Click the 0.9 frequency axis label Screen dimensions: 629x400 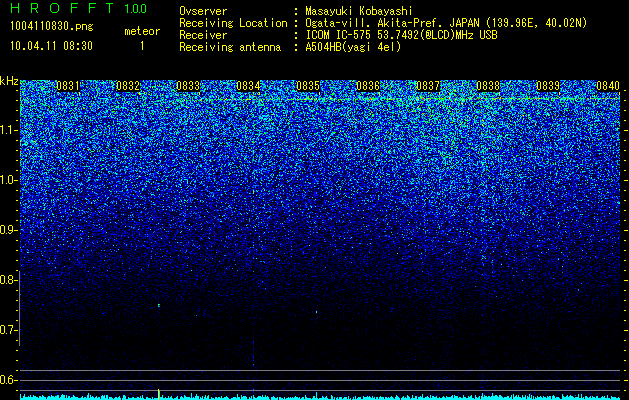[x=8, y=230]
